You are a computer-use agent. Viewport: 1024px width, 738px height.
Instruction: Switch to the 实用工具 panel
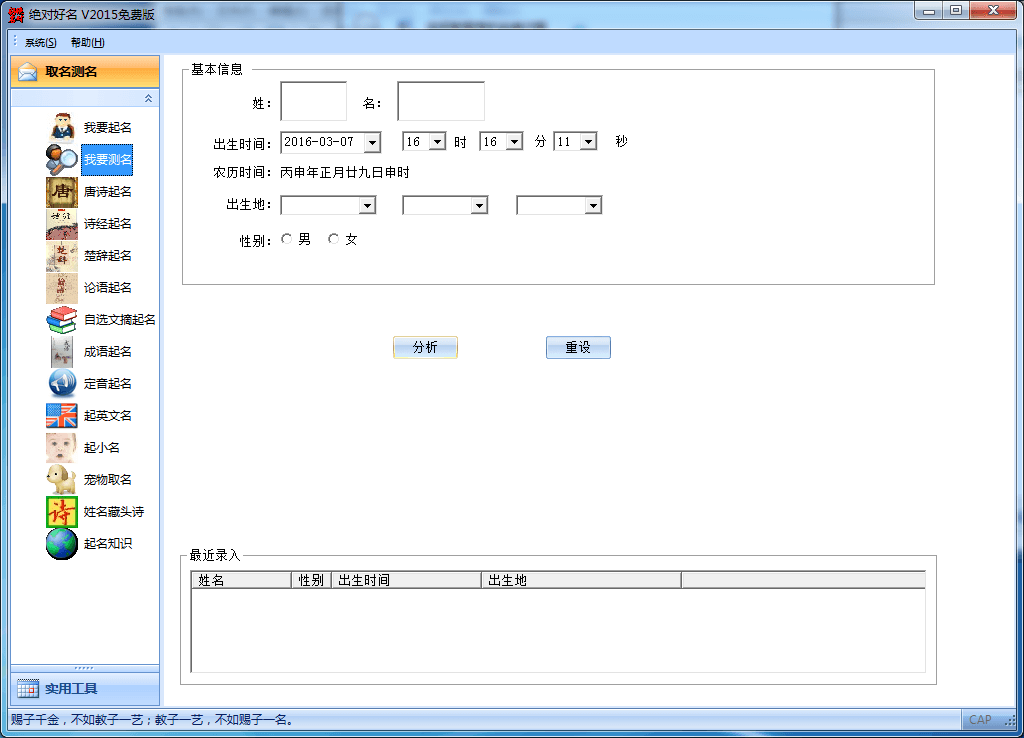click(84, 689)
